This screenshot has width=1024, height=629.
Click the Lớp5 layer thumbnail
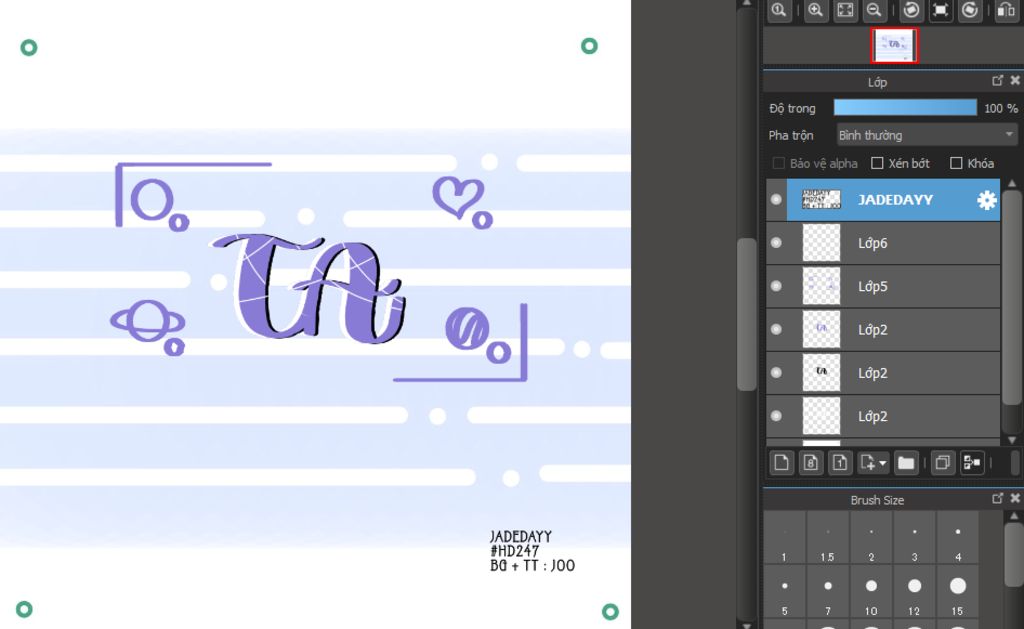[x=821, y=286]
